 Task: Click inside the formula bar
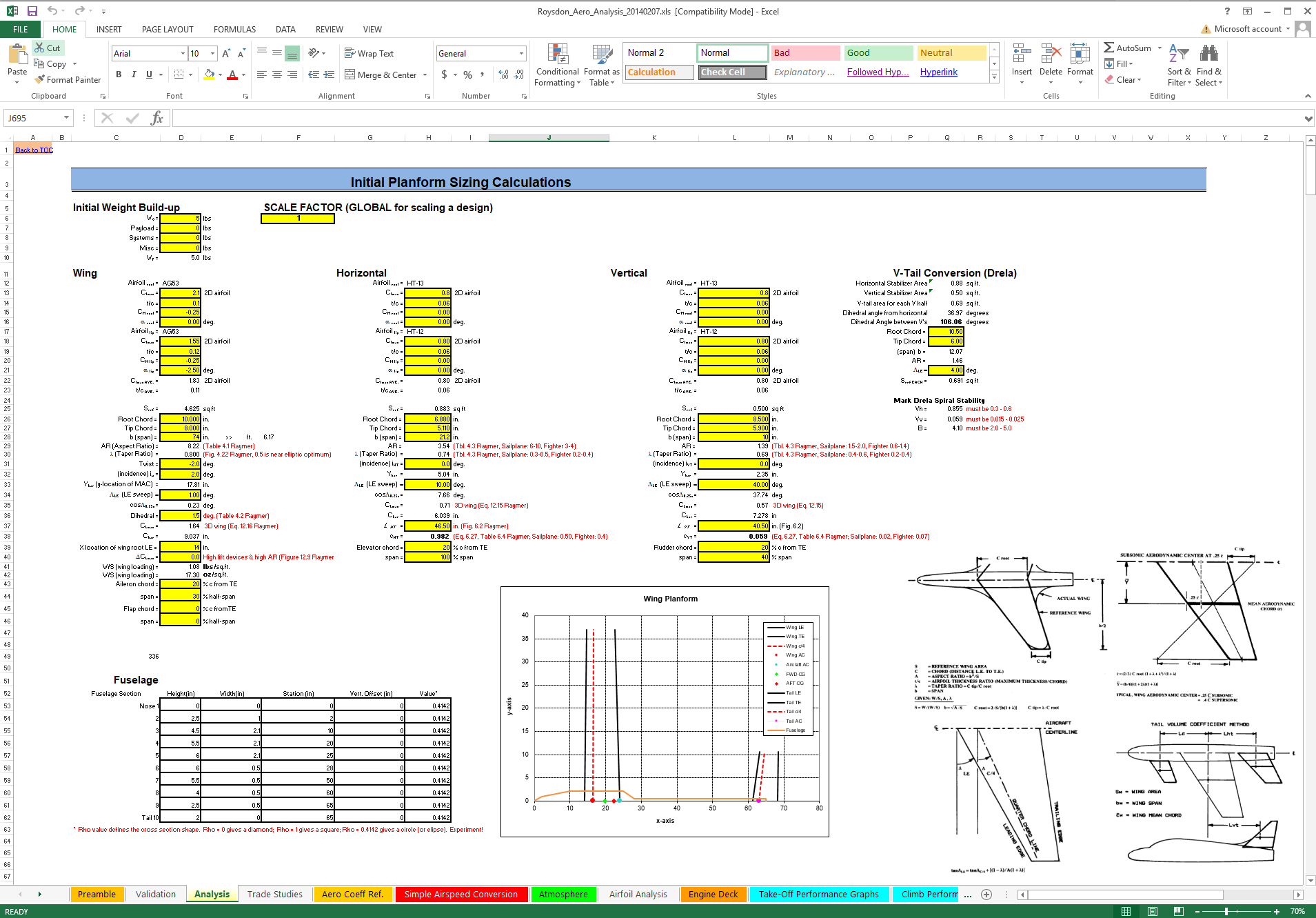[x=483, y=117]
